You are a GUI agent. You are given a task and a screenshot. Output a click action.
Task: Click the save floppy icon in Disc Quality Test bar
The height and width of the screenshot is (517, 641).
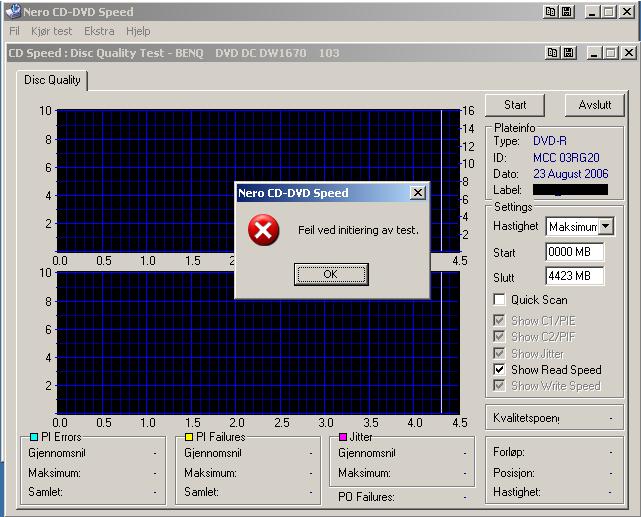point(569,53)
